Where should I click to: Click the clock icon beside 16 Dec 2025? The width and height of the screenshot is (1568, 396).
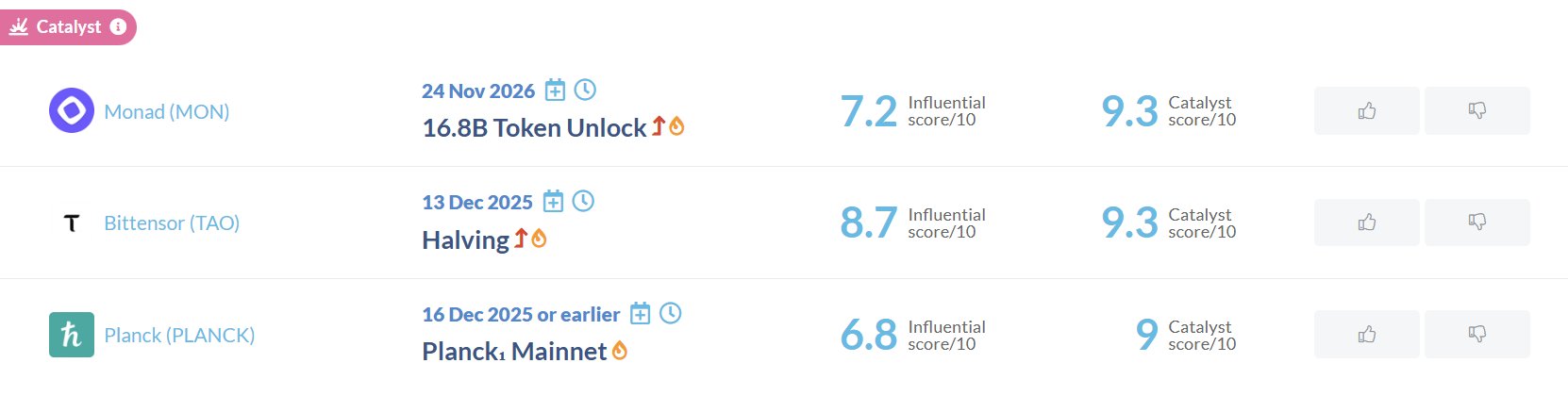(x=670, y=313)
